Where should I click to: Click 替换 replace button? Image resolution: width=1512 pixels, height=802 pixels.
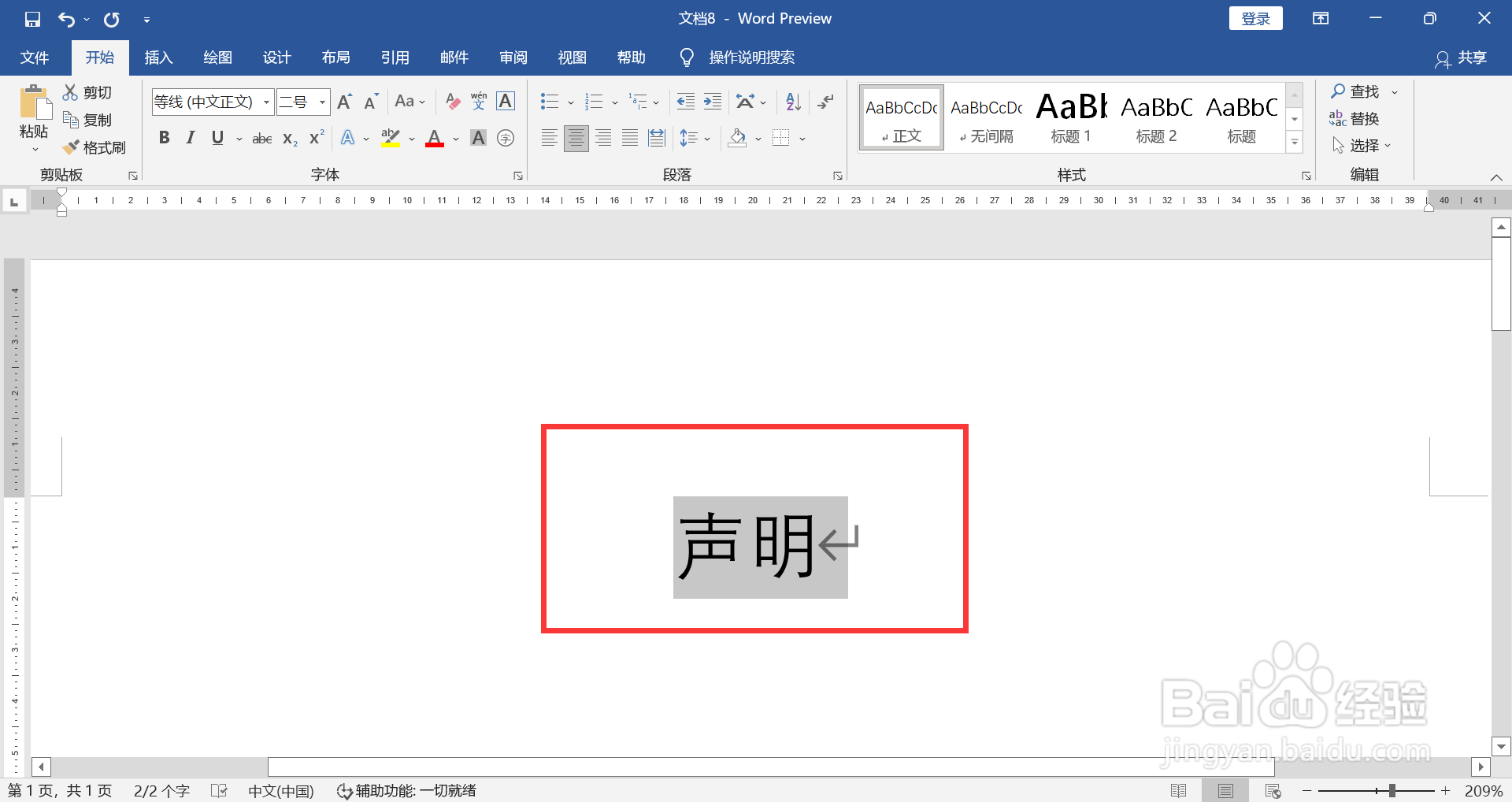(x=1354, y=119)
